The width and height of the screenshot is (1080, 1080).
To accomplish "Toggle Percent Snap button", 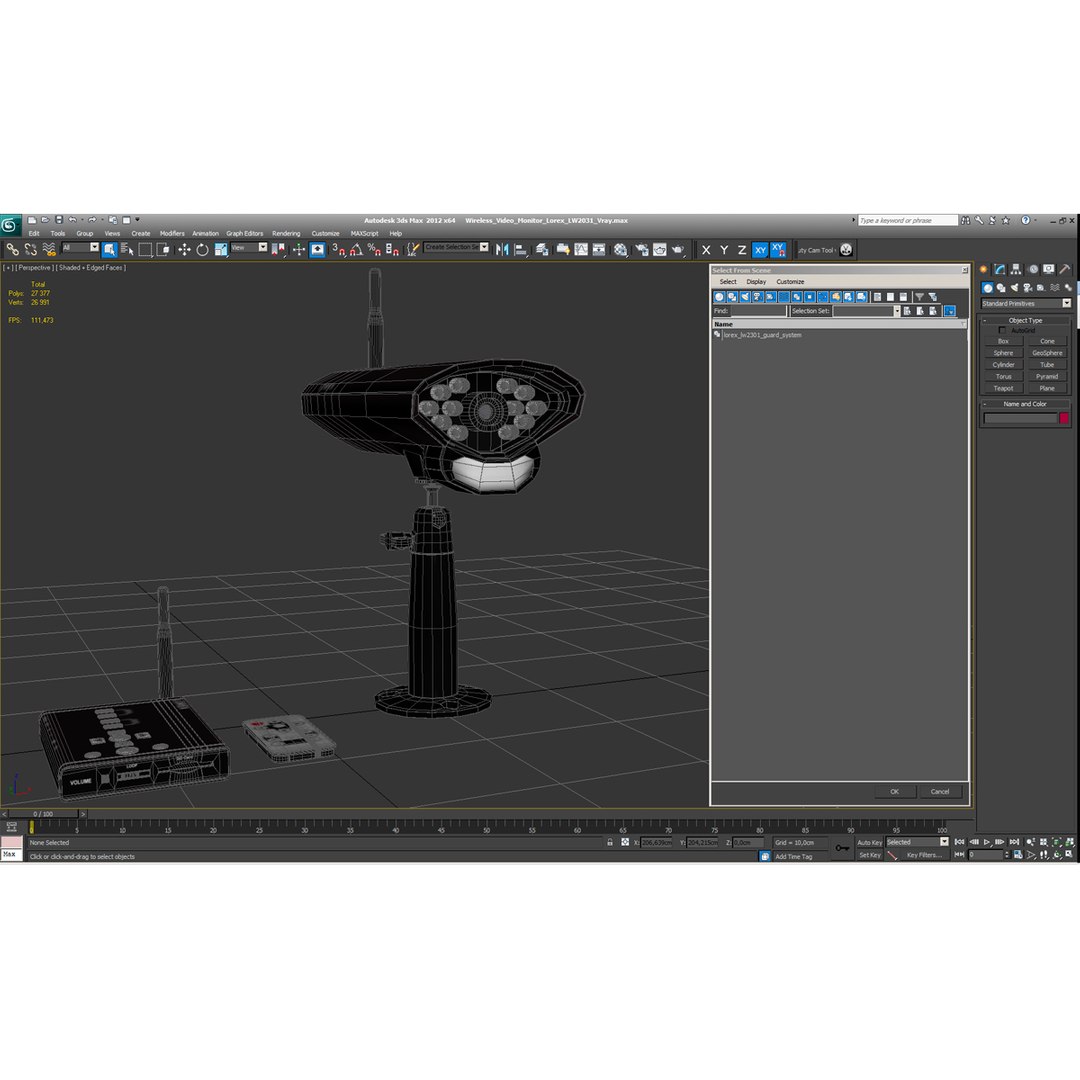I will click(374, 249).
